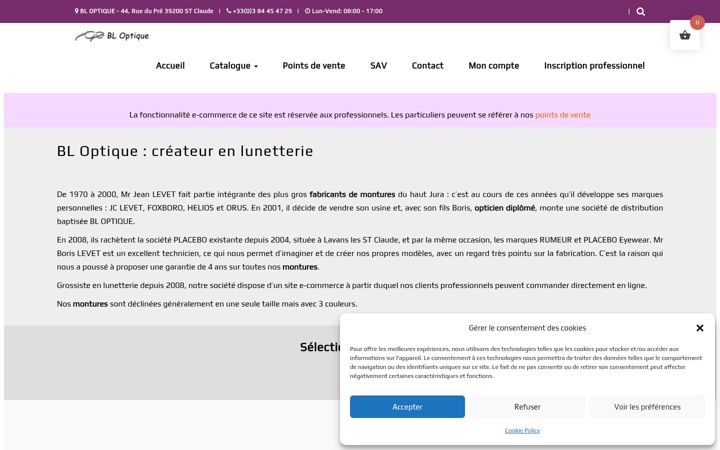Open the SAV menu item
The width and height of the screenshot is (720, 450).
coord(378,66)
